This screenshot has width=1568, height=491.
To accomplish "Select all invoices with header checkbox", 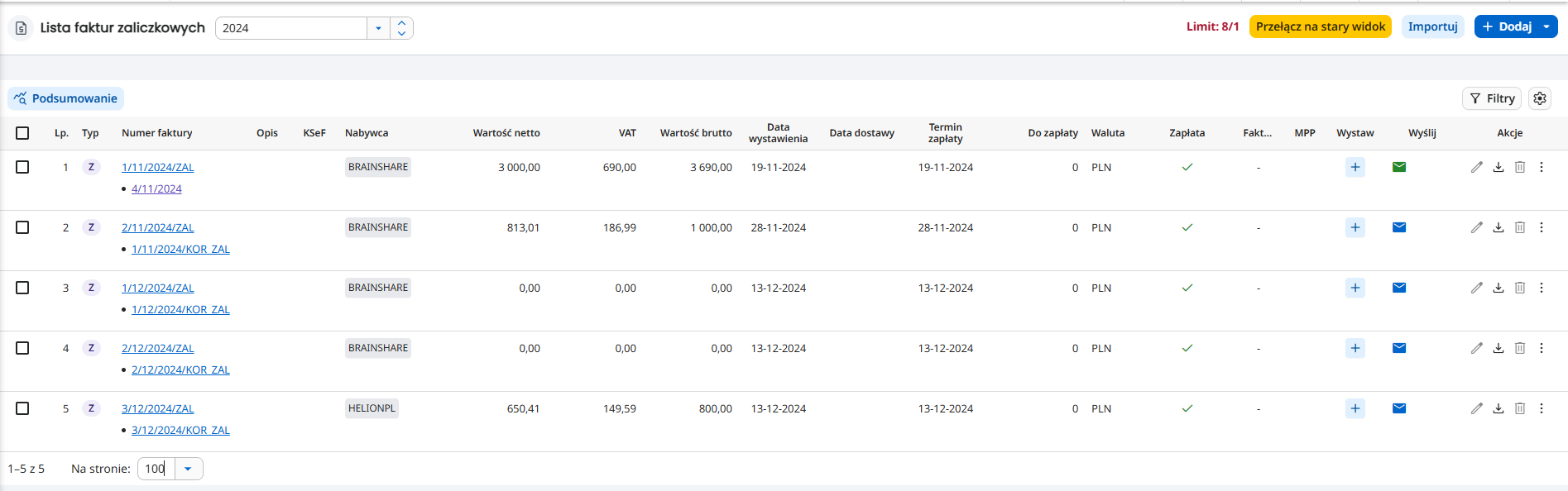I will click(x=22, y=133).
